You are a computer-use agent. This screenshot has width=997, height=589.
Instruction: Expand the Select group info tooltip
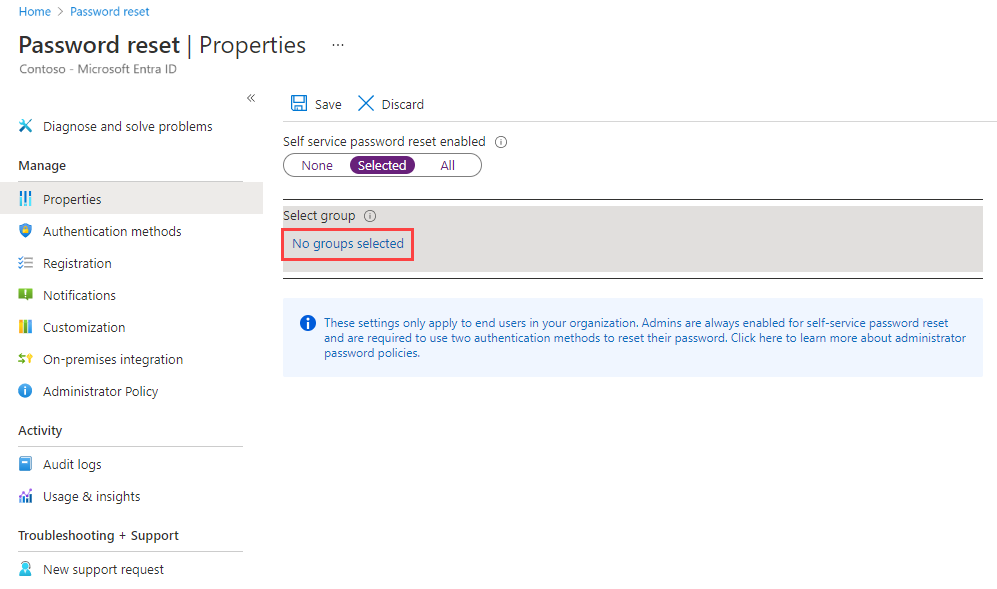pyautogui.click(x=370, y=215)
